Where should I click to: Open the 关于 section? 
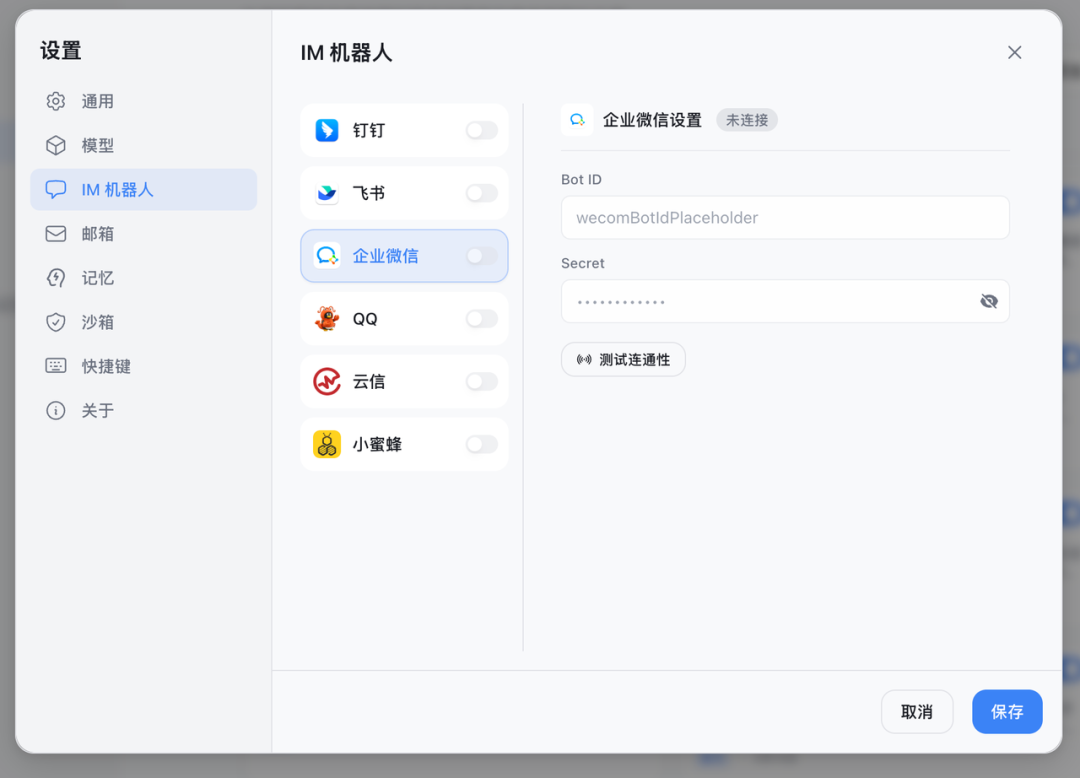(143, 410)
